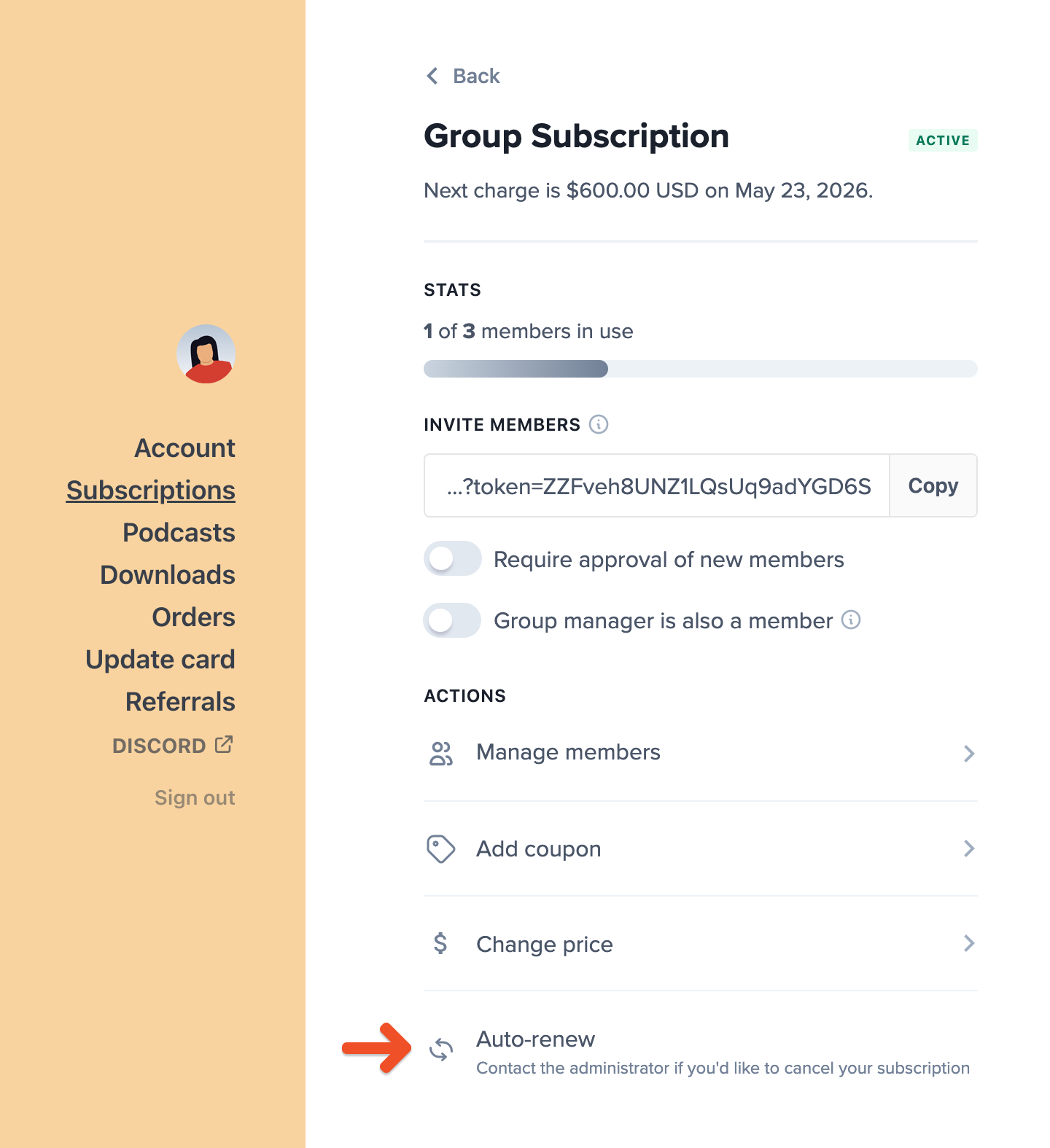
Task: Open Change price using its chevron
Action: [968, 943]
